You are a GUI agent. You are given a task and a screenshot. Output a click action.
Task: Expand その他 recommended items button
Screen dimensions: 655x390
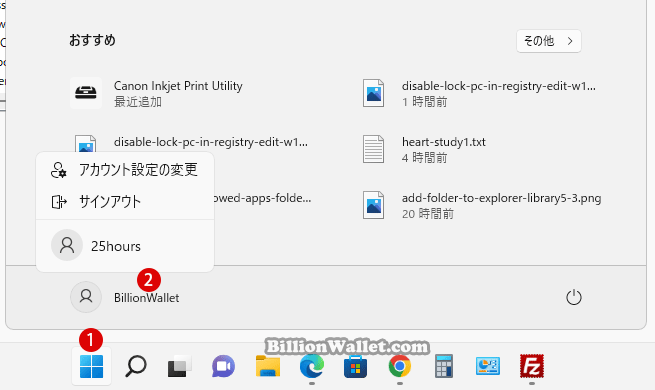click(548, 41)
